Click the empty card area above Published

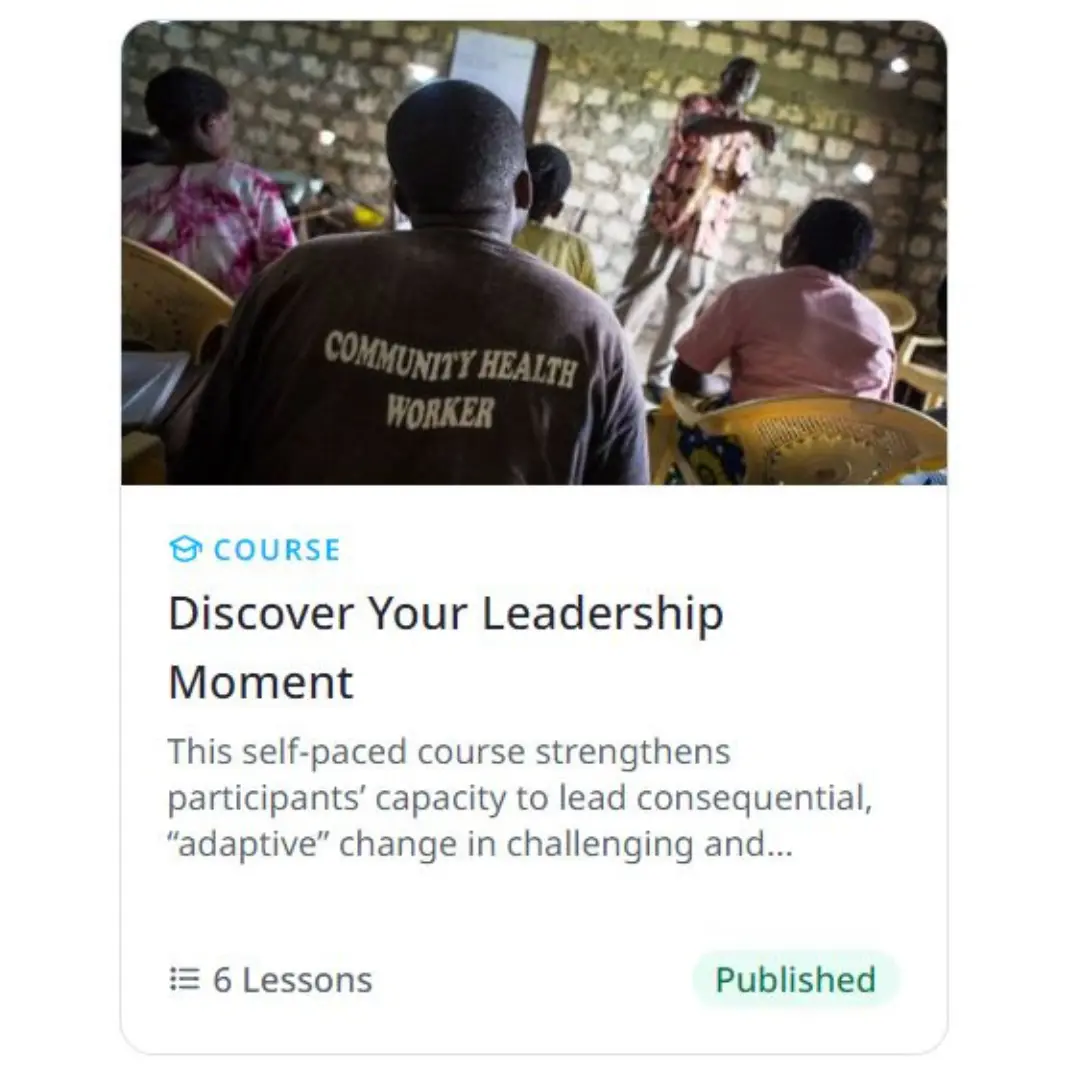click(795, 909)
